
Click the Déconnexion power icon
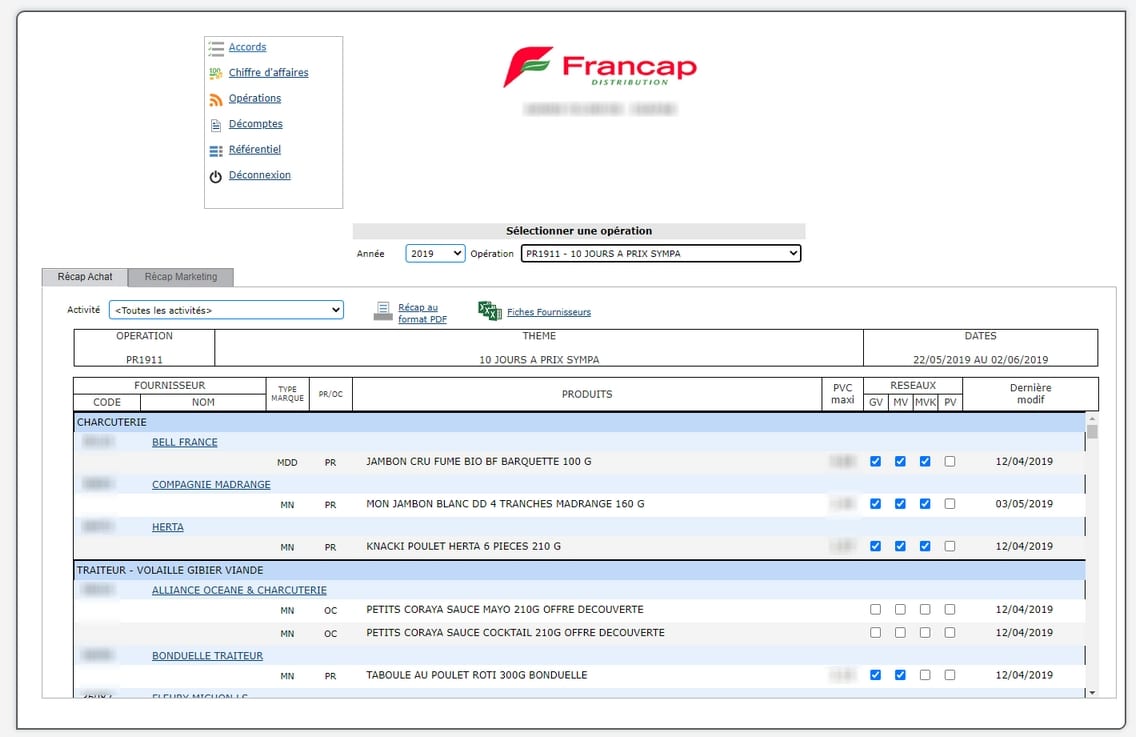coord(216,175)
